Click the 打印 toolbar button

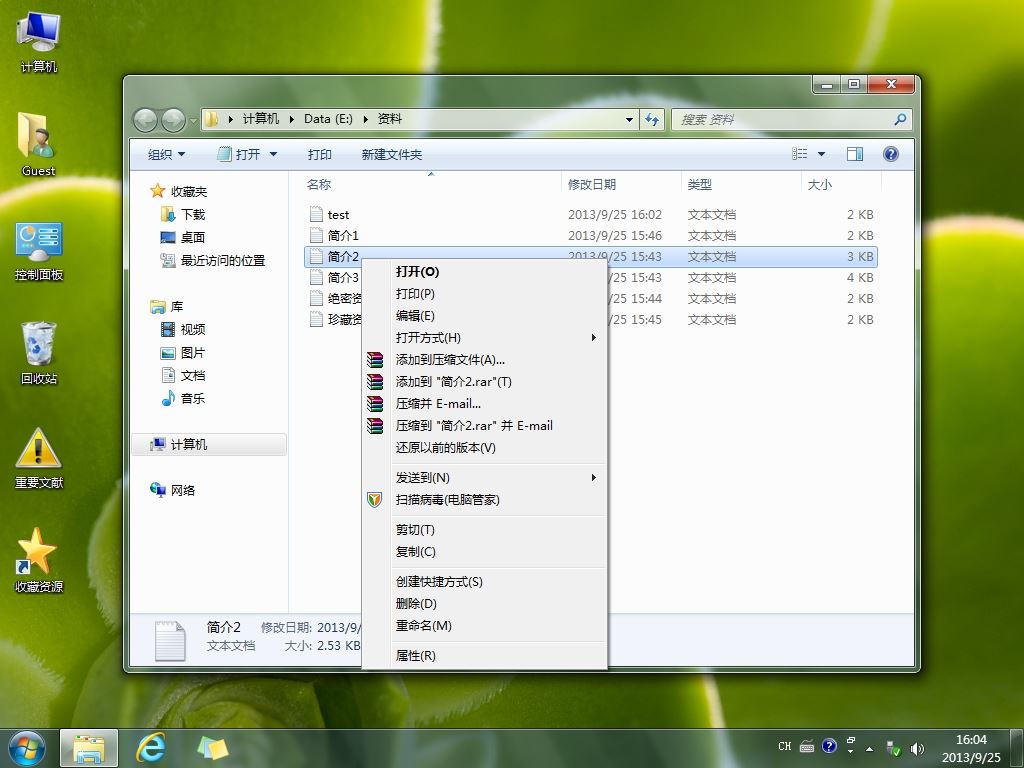319,154
